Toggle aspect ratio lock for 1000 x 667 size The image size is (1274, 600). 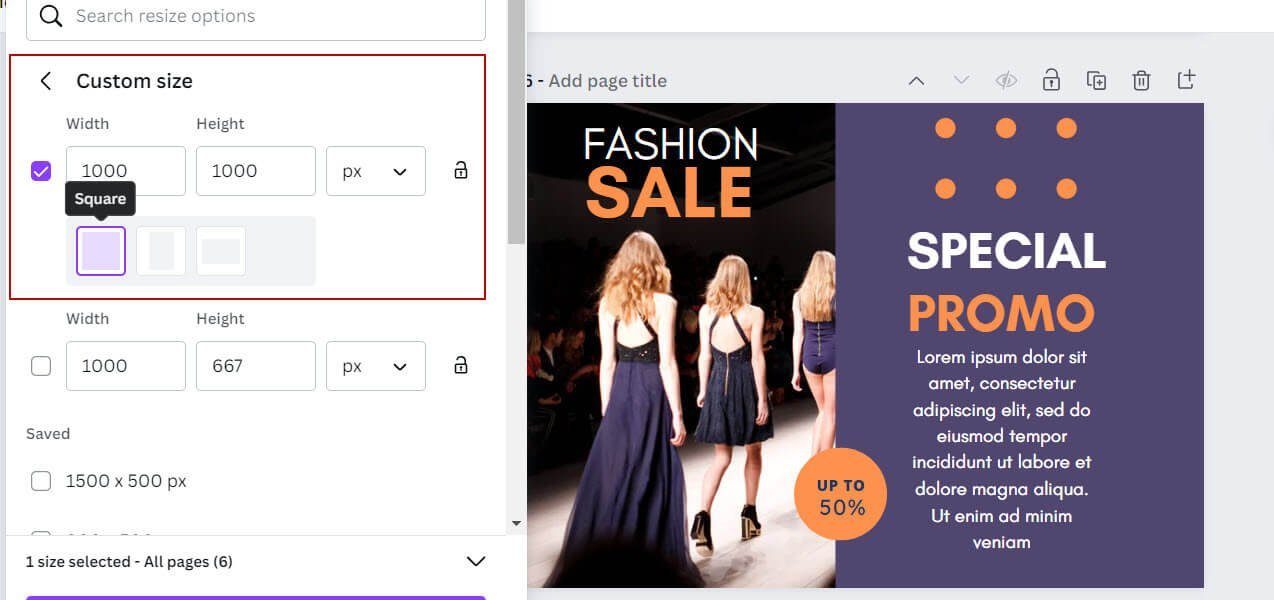pyautogui.click(x=460, y=365)
